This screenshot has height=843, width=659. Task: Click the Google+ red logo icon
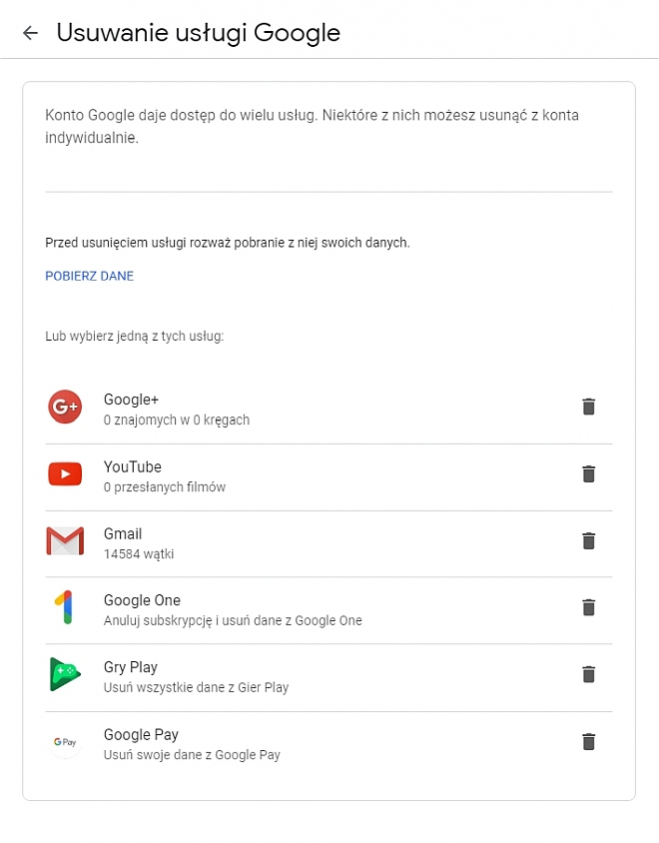[x=65, y=407]
